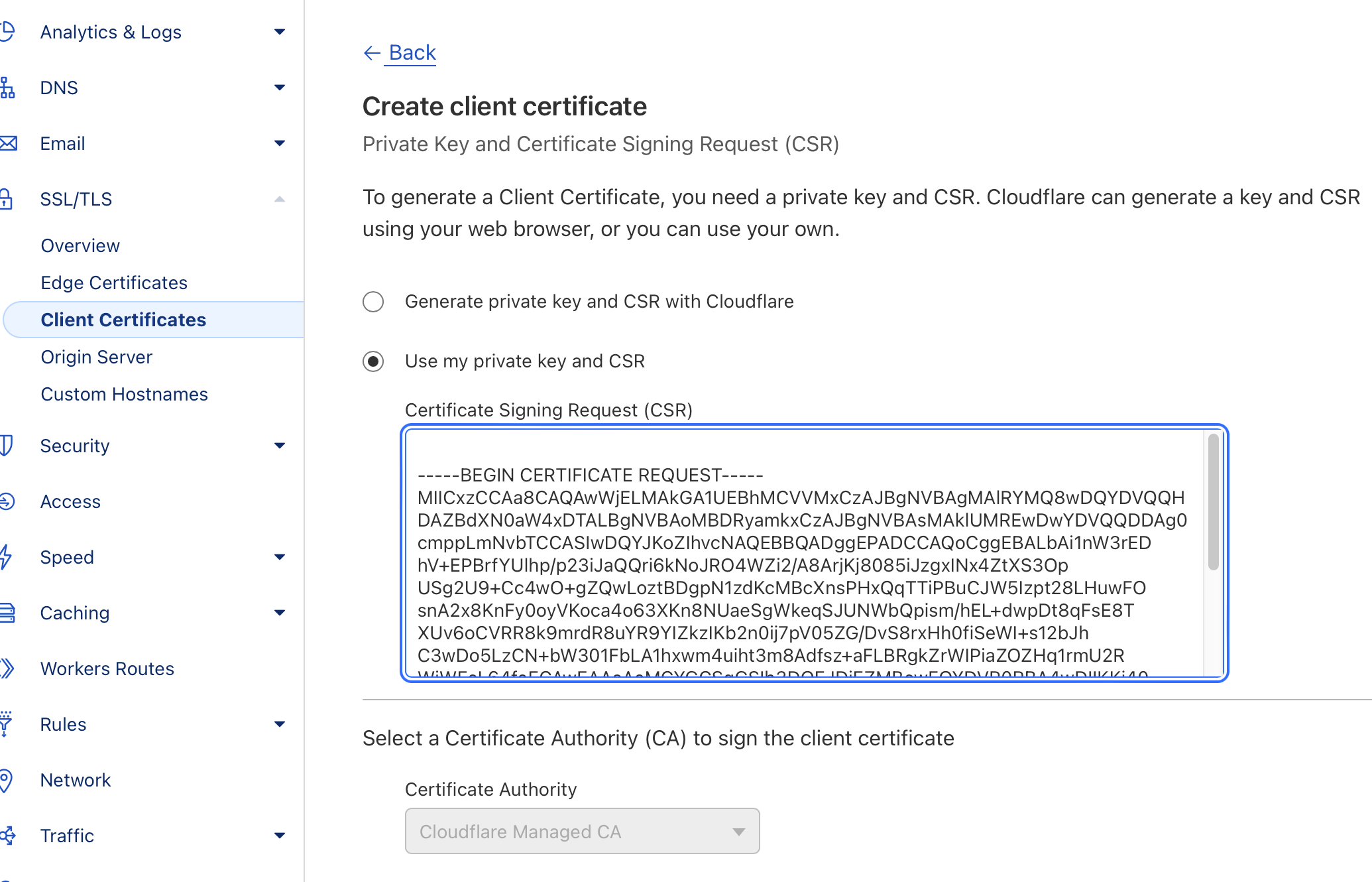Click the Network location pin icon

point(6,780)
